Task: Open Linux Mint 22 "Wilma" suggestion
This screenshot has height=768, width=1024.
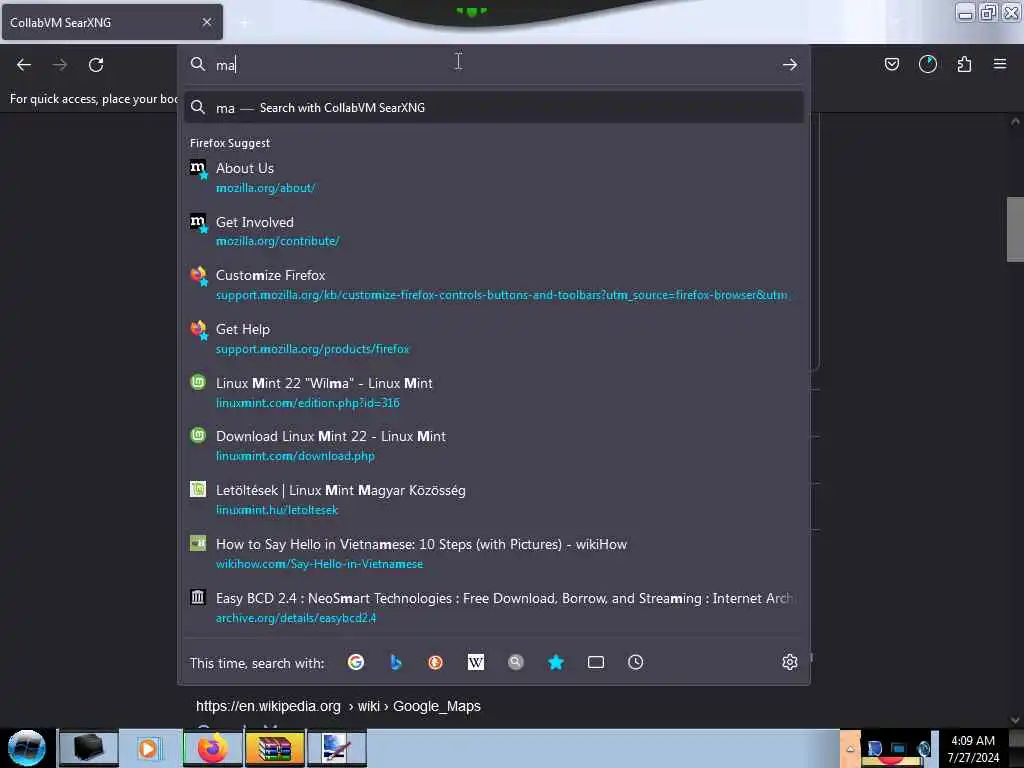Action: [494, 392]
